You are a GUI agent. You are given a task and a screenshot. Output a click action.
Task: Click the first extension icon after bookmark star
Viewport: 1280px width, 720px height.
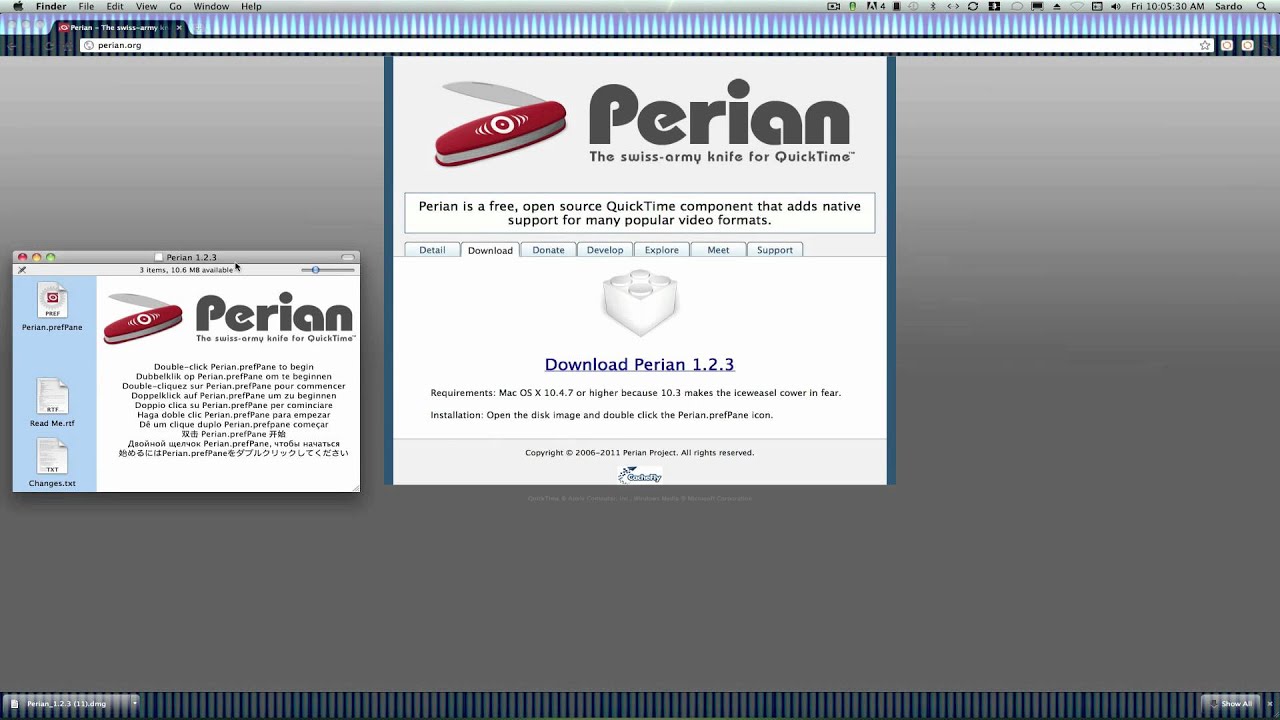click(1227, 45)
